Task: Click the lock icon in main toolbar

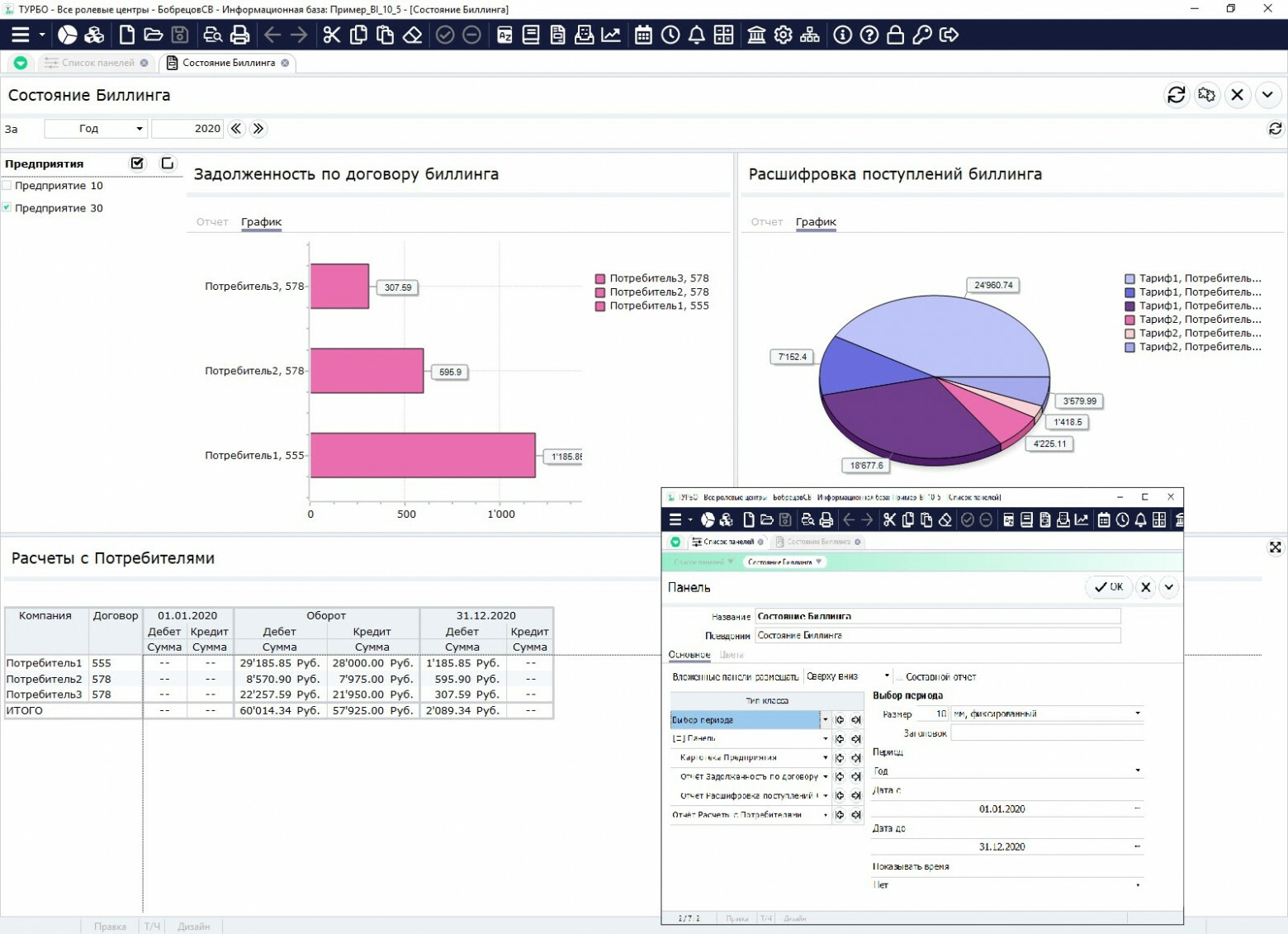Action: point(895,35)
